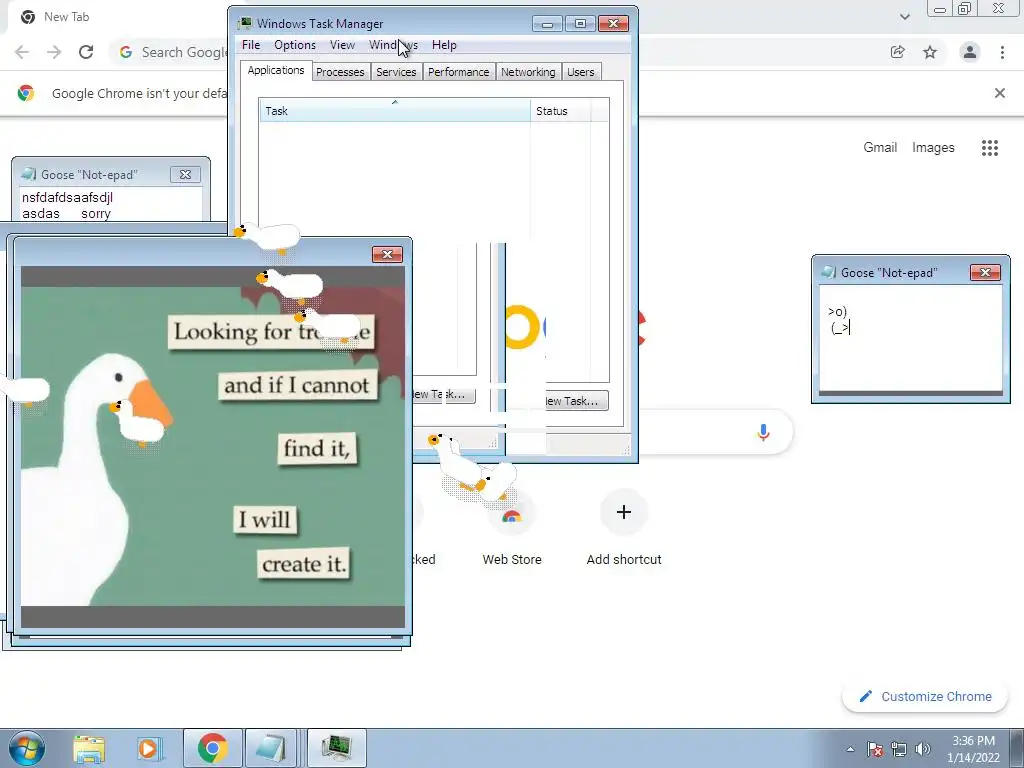Switch to the Performance tab
This screenshot has width=1024, height=768.
tap(458, 72)
